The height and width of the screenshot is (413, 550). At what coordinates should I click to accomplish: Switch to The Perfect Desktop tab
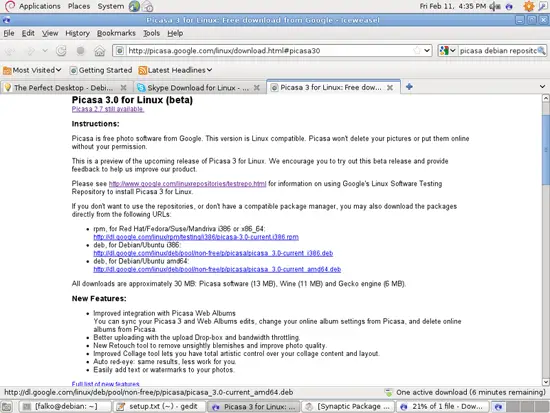(63, 88)
